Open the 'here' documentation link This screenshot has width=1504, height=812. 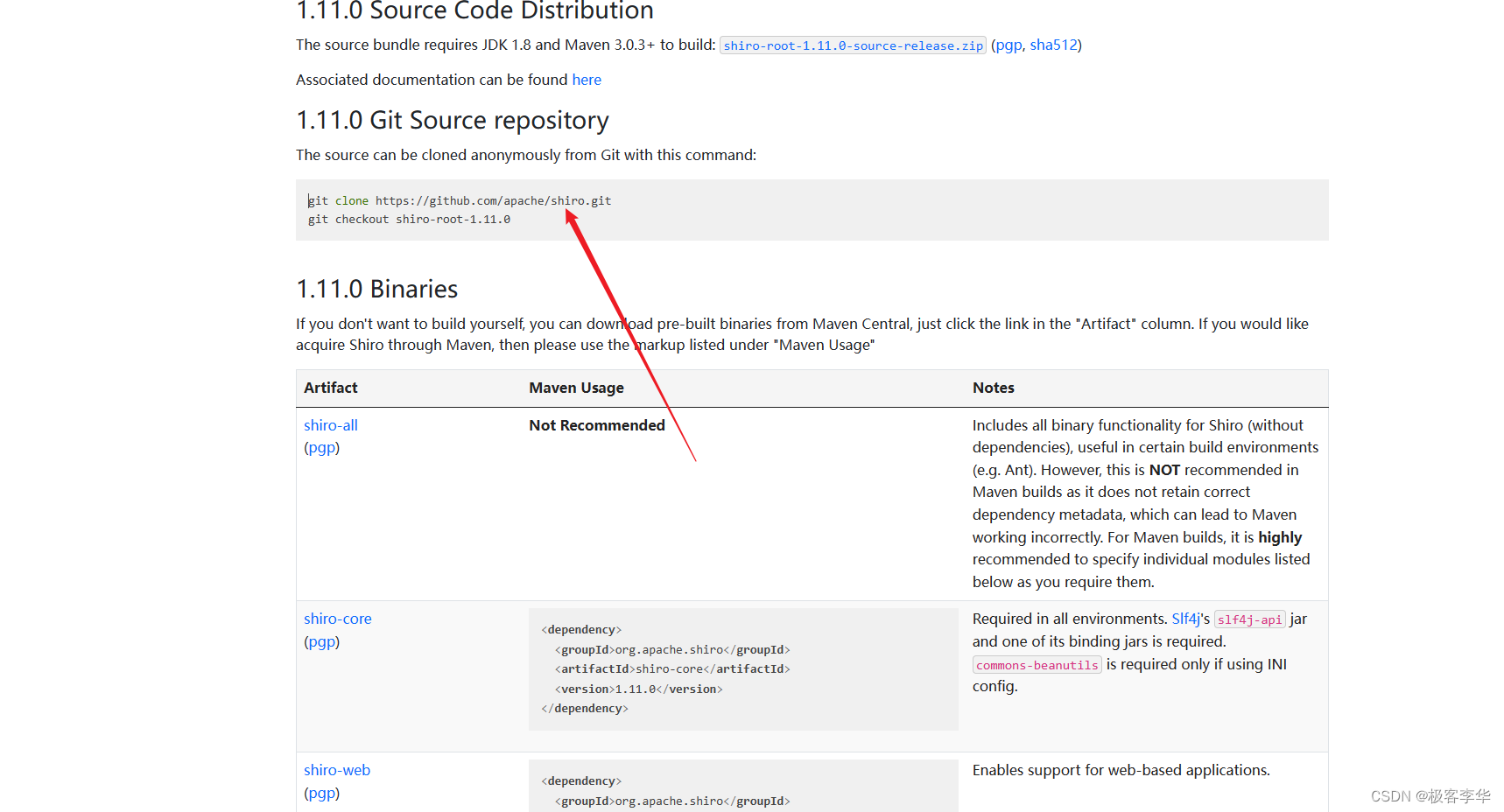point(587,80)
